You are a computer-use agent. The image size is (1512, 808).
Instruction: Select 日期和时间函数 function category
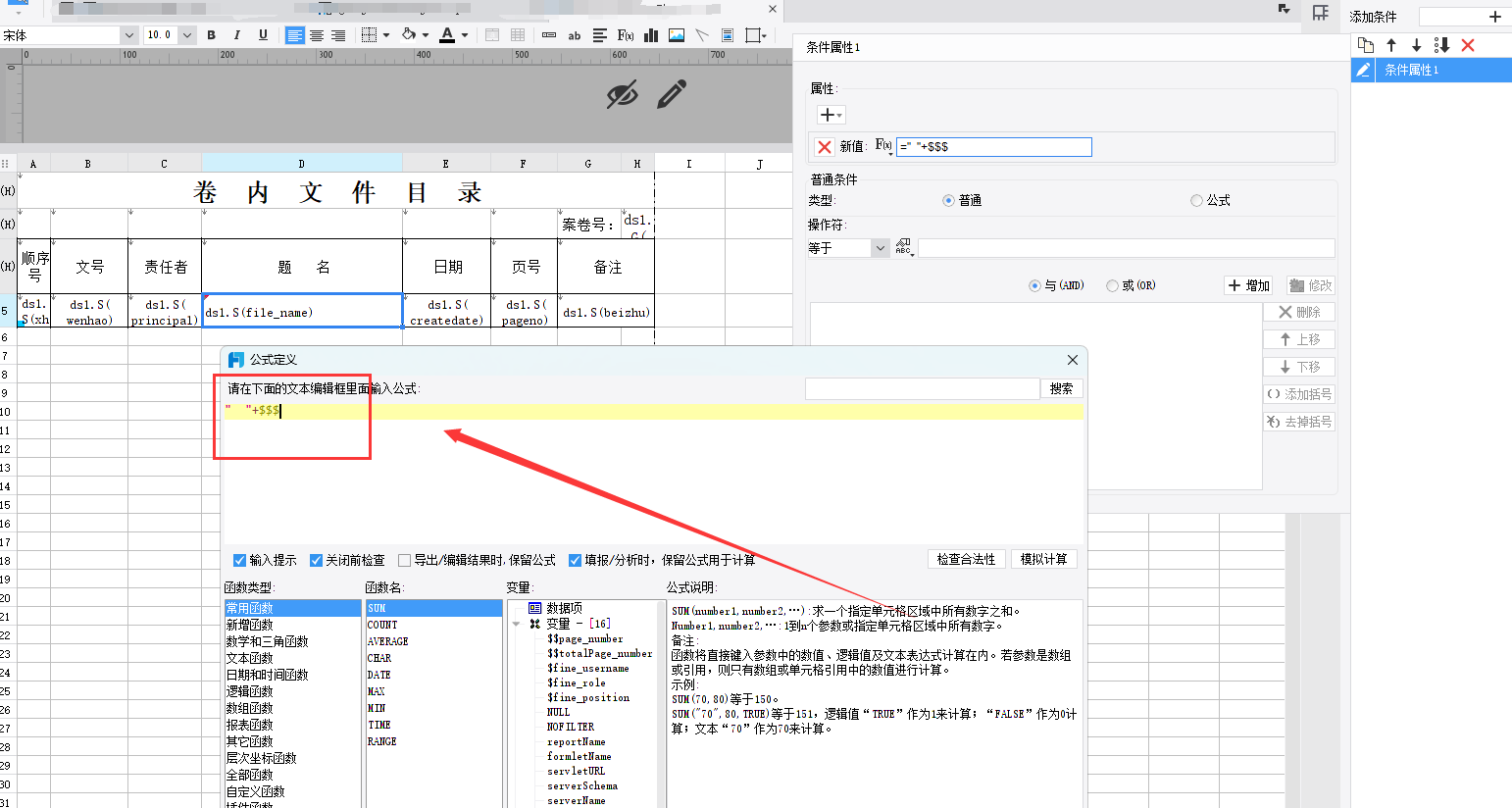293,676
